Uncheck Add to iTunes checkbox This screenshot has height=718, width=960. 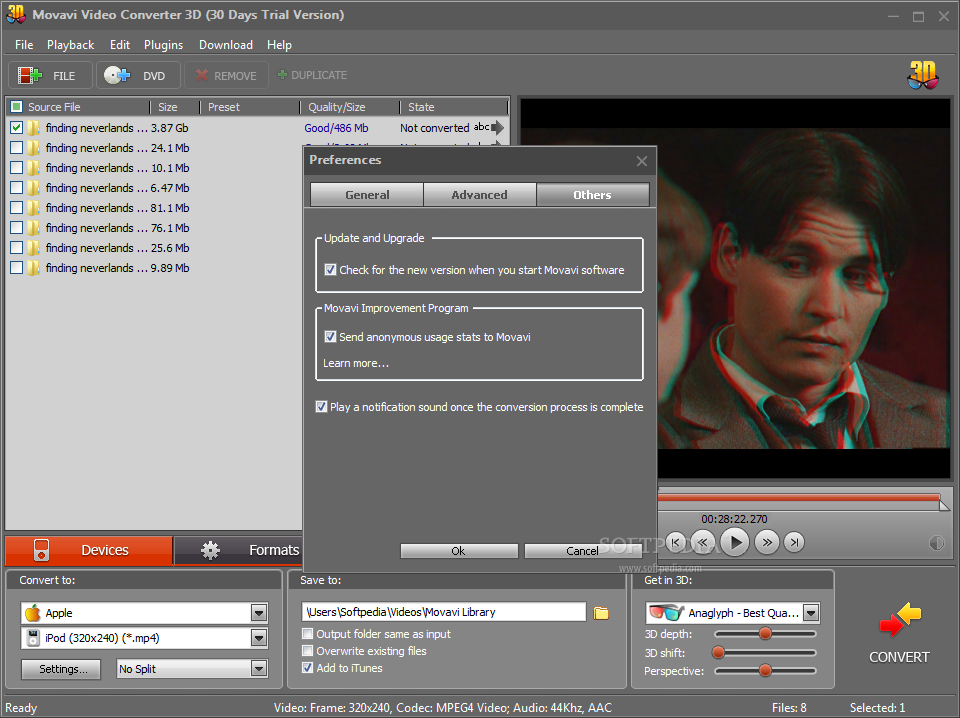(307, 668)
